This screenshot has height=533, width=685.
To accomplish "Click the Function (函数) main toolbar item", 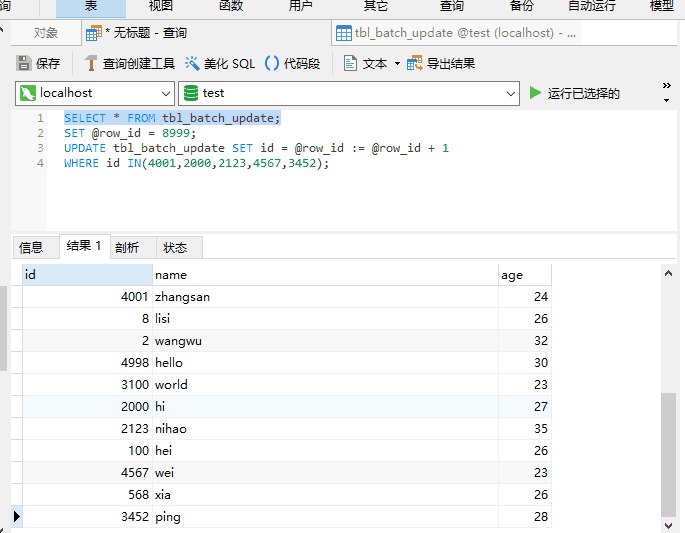I will click(231, 6).
